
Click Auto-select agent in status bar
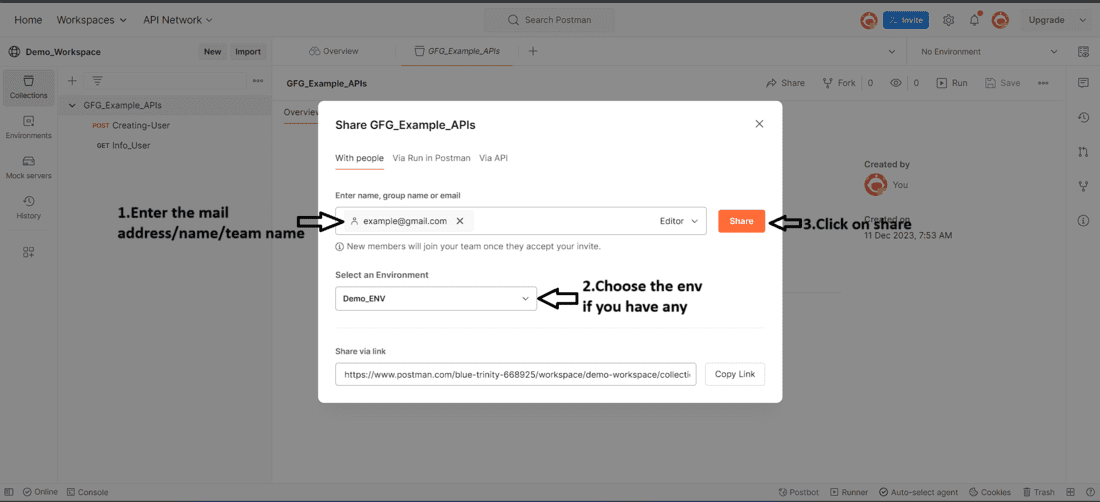(x=920, y=492)
